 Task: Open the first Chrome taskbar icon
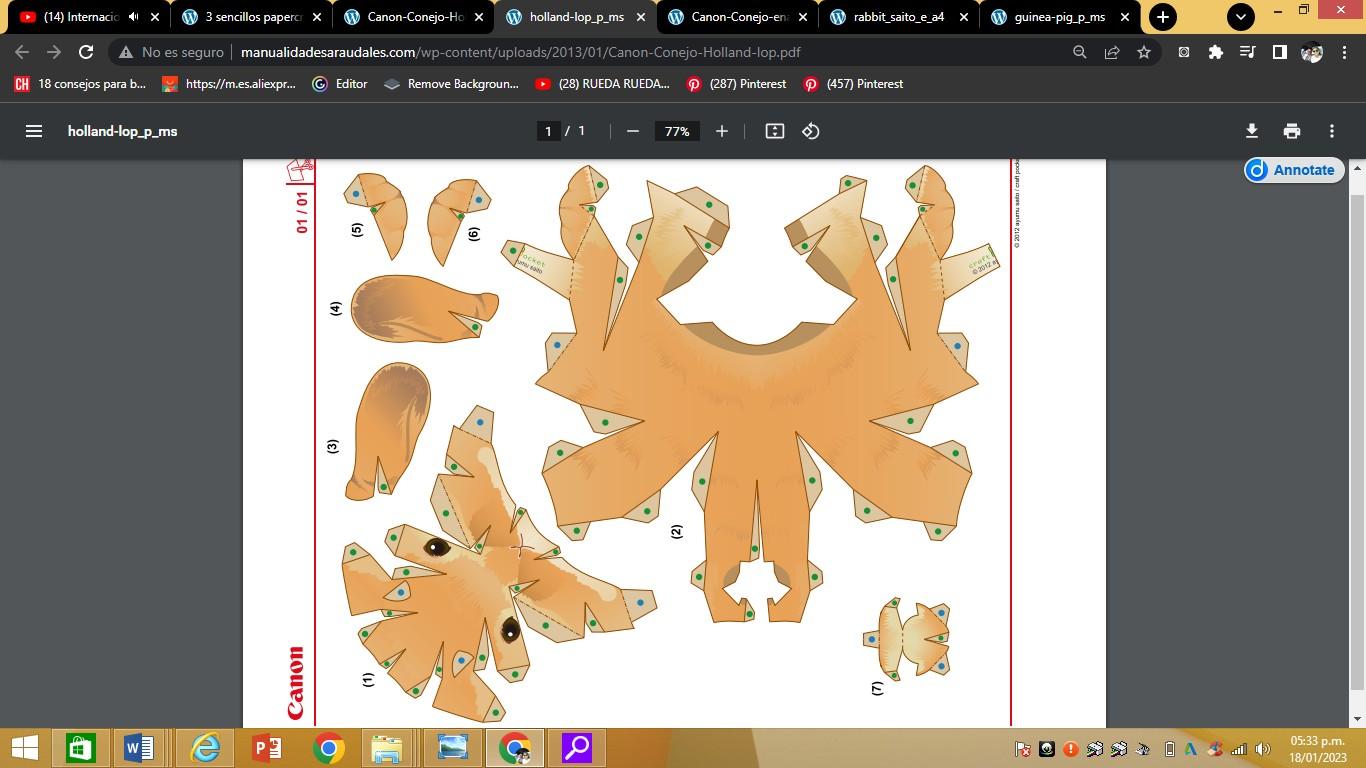click(x=328, y=748)
